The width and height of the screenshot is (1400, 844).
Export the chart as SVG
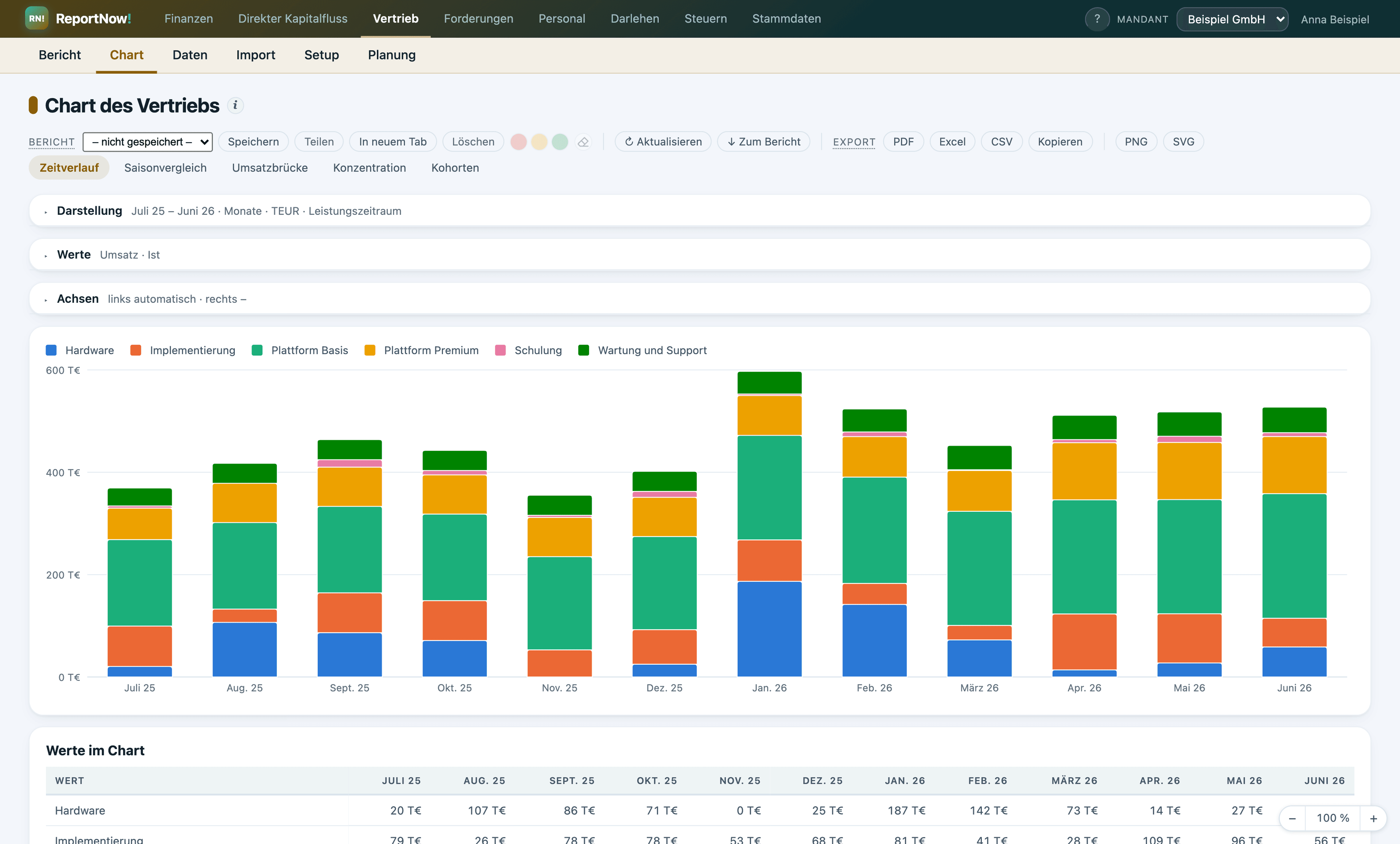click(x=1183, y=142)
